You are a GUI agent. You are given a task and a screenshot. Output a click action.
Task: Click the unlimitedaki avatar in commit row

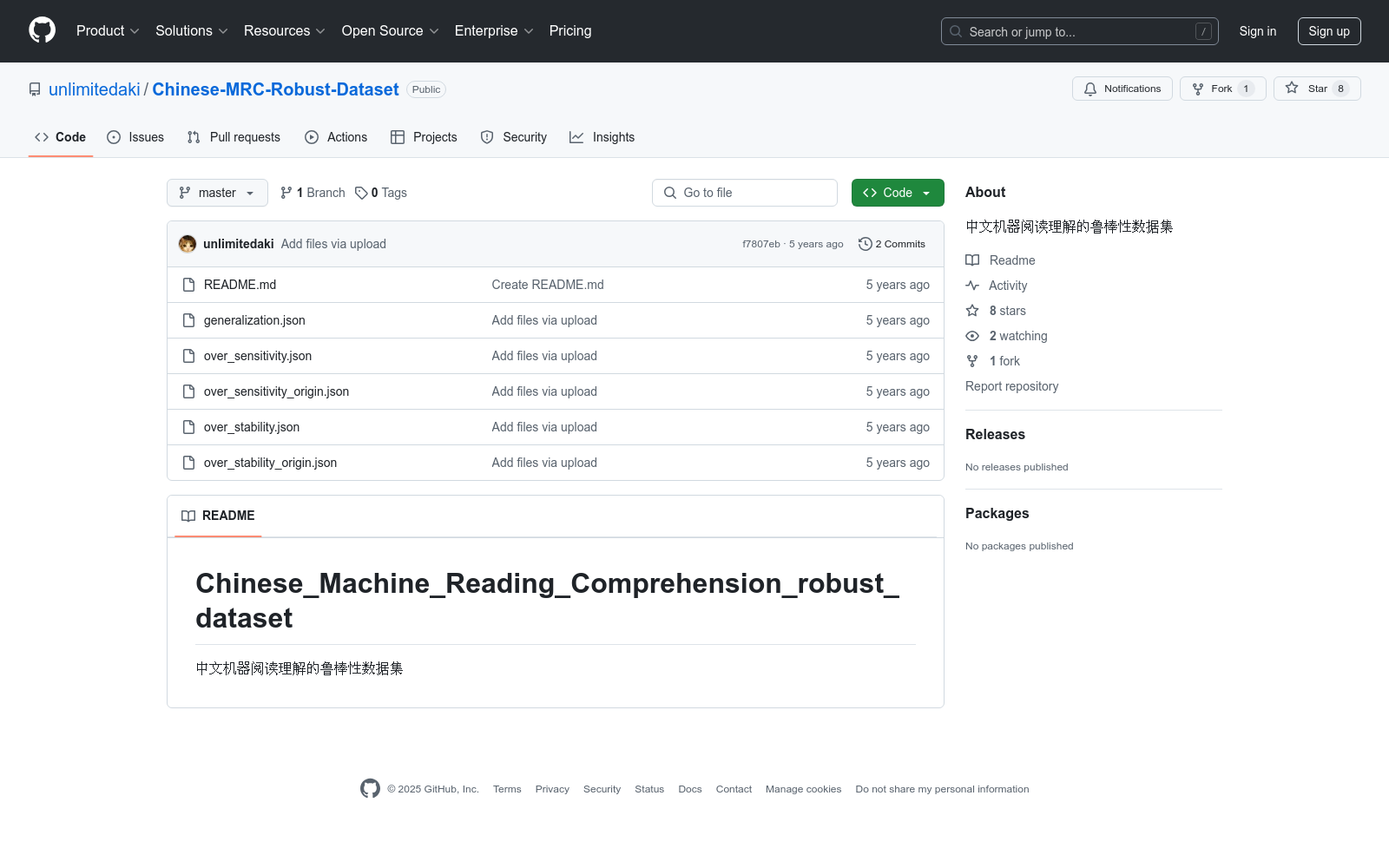click(188, 244)
